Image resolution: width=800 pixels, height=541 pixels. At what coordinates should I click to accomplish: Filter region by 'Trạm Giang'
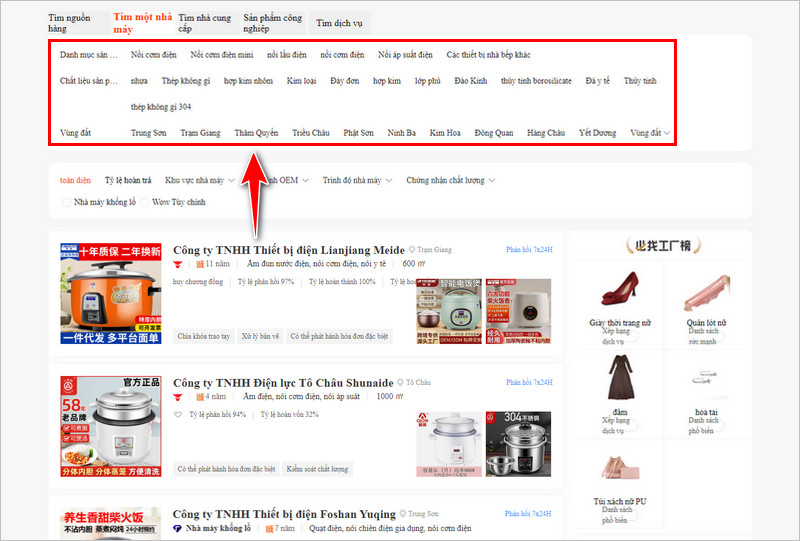click(200, 133)
